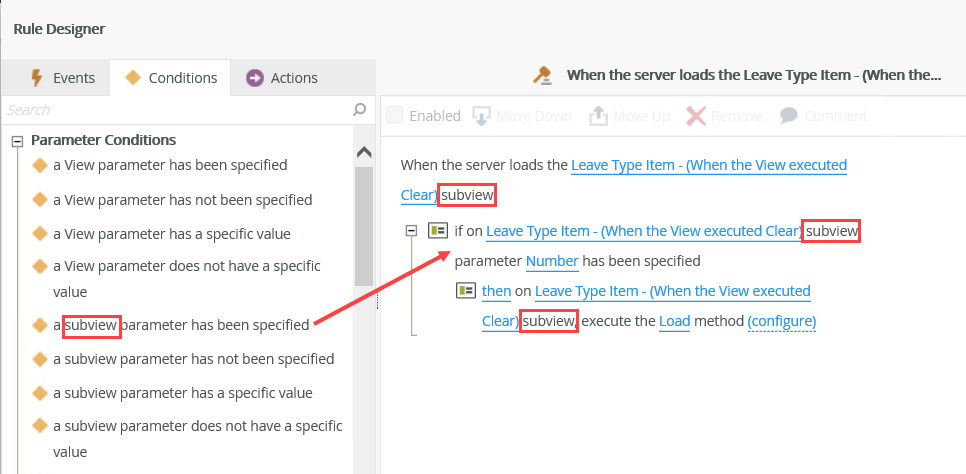Collapse the 'if' condition block

[x=411, y=231]
